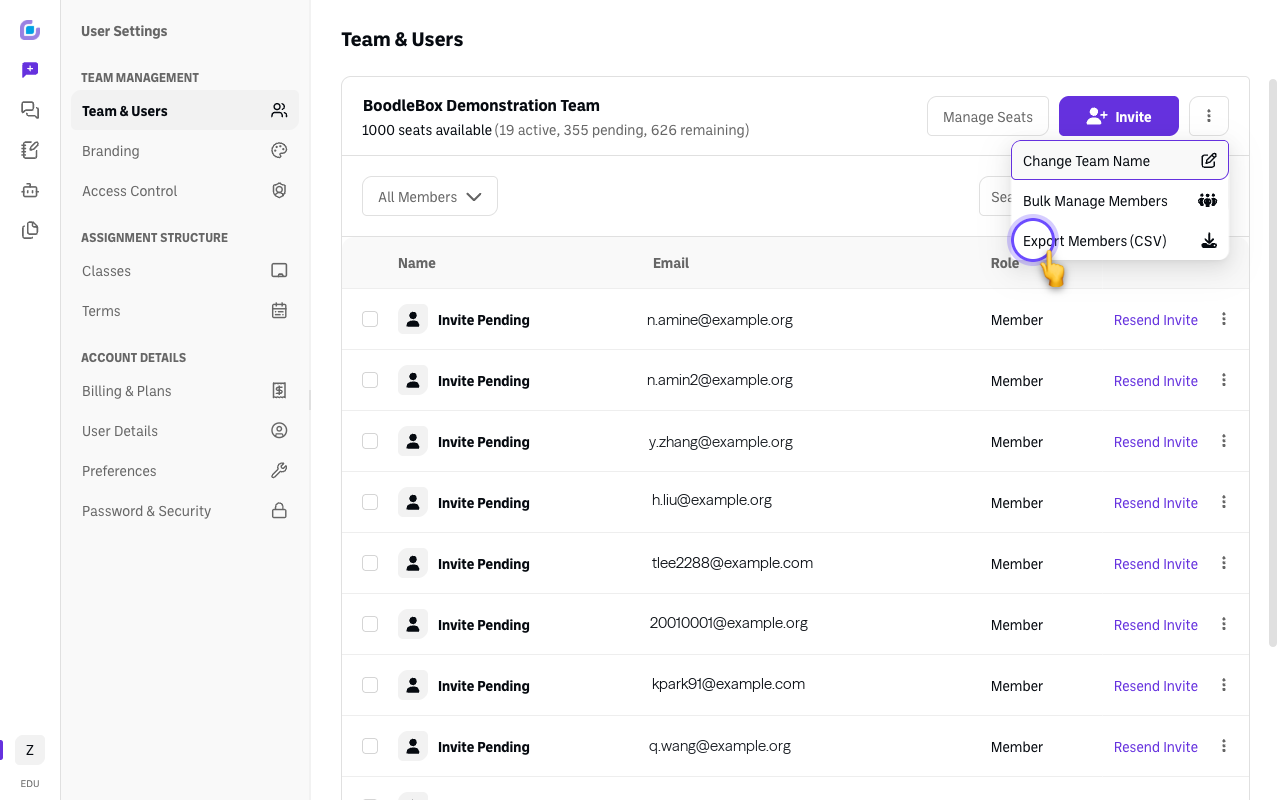
Task: Click the person avatar for n.amine@example.org
Action: (413, 320)
